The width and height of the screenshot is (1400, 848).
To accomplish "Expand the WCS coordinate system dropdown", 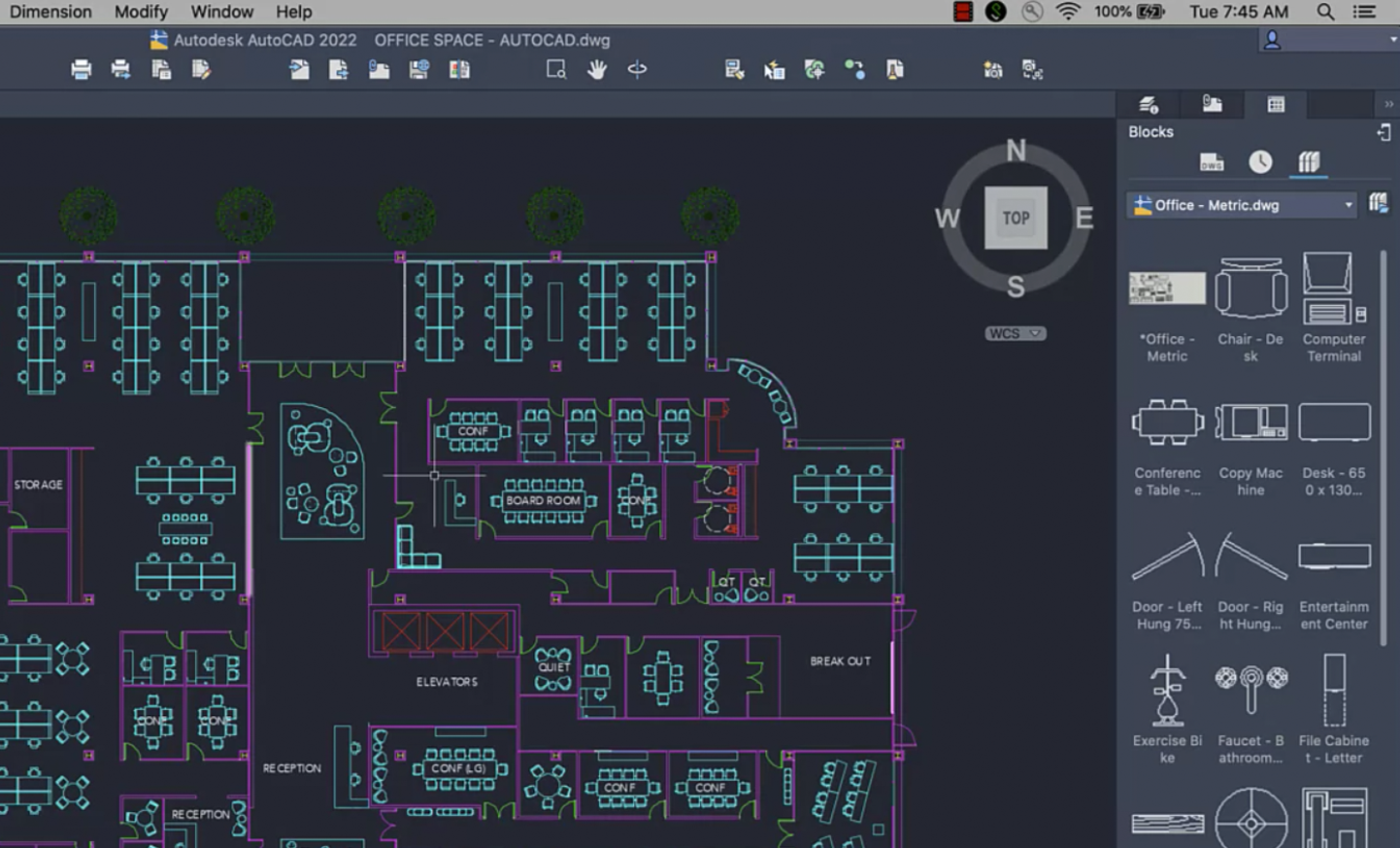I will point(1015,333).
